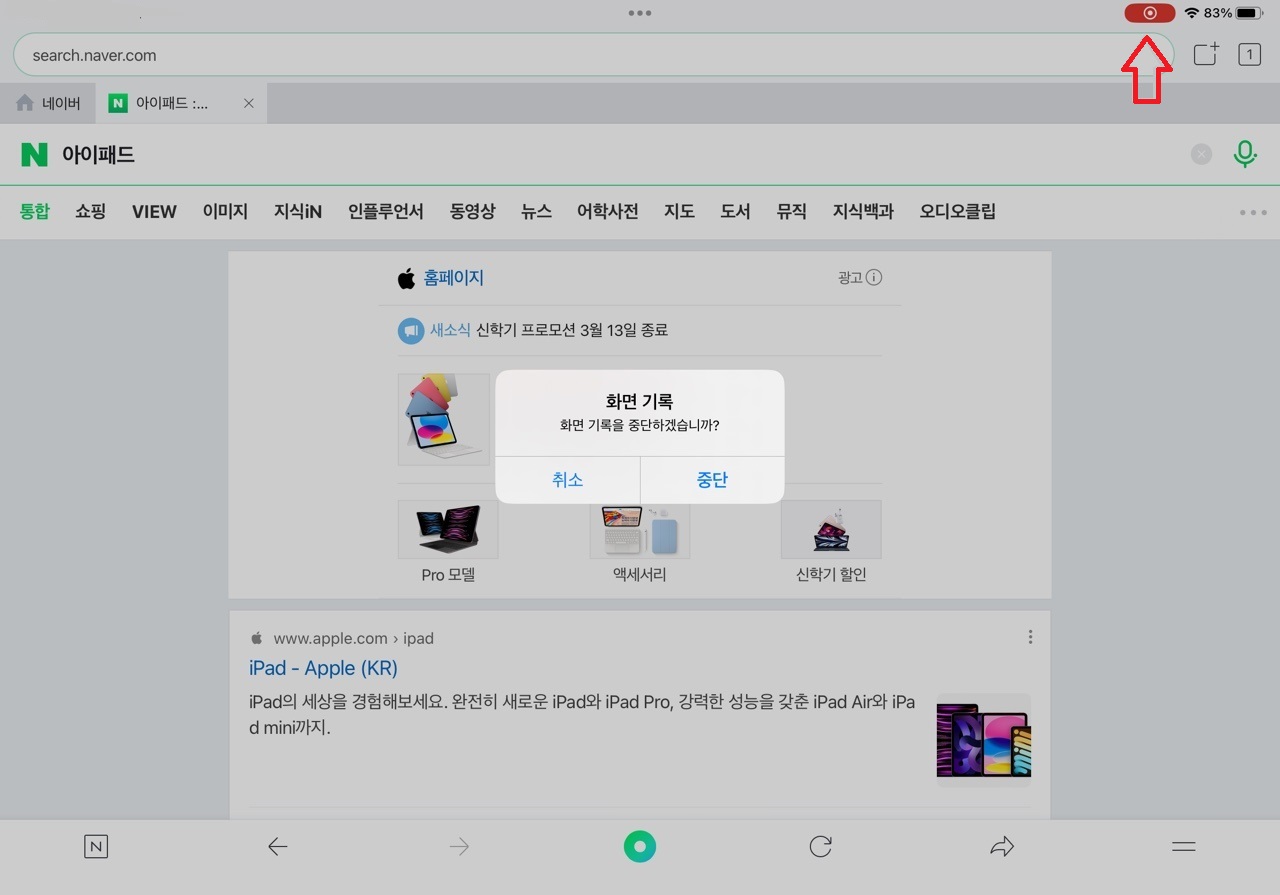Tap the three dots at top center

click(x=640, y=13)
